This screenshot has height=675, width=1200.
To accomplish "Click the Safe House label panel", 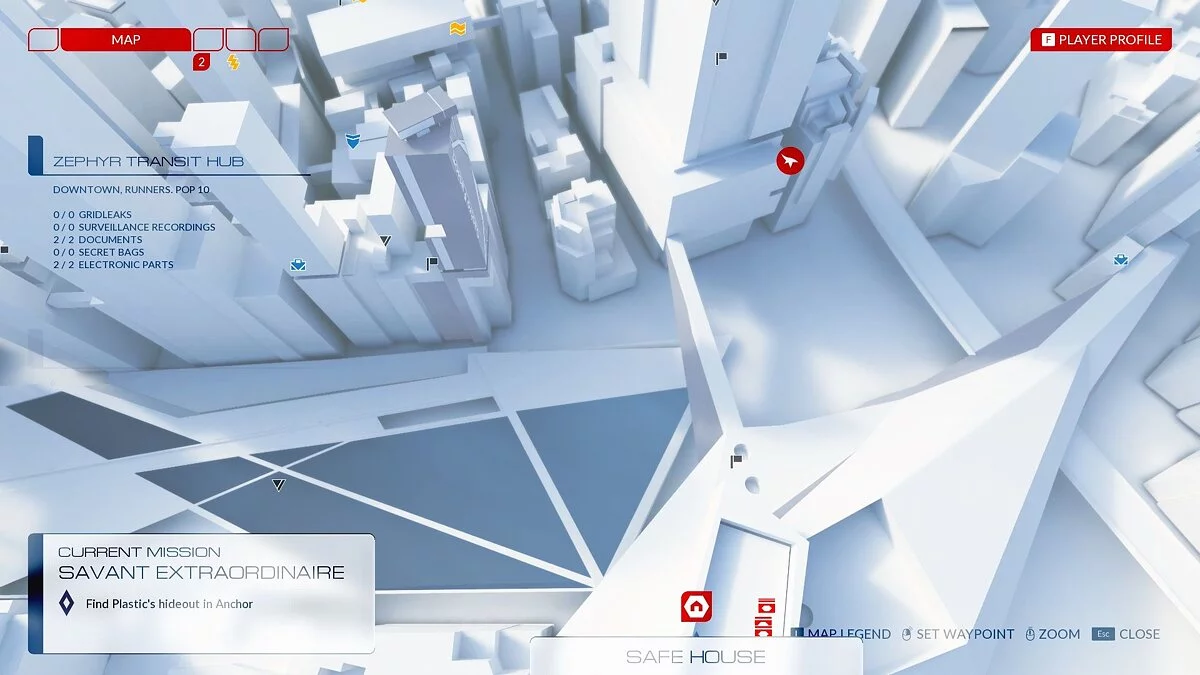I will point(696,656).
